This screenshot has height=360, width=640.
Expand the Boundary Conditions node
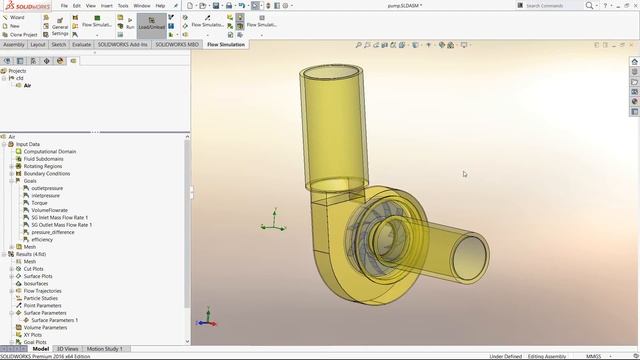(12, 173)
